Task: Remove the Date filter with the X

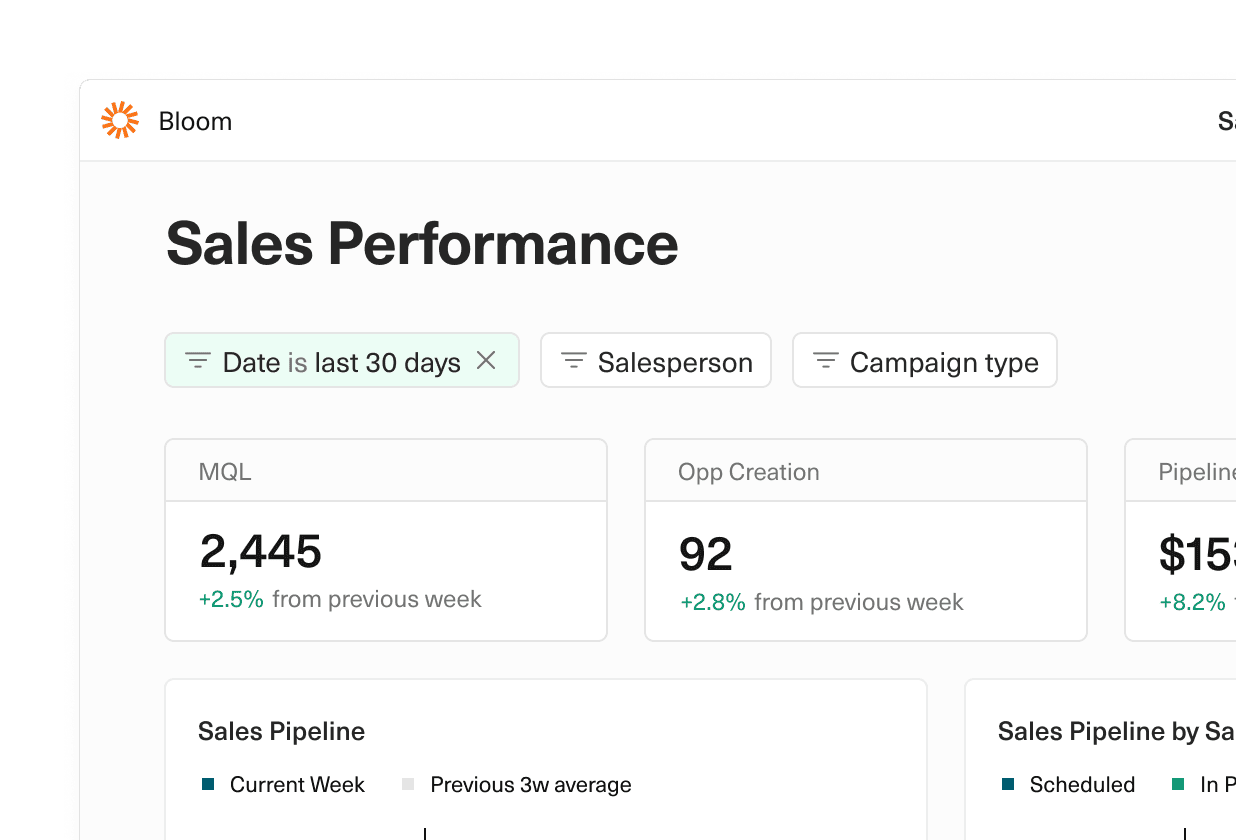Action: coord(484,361)
